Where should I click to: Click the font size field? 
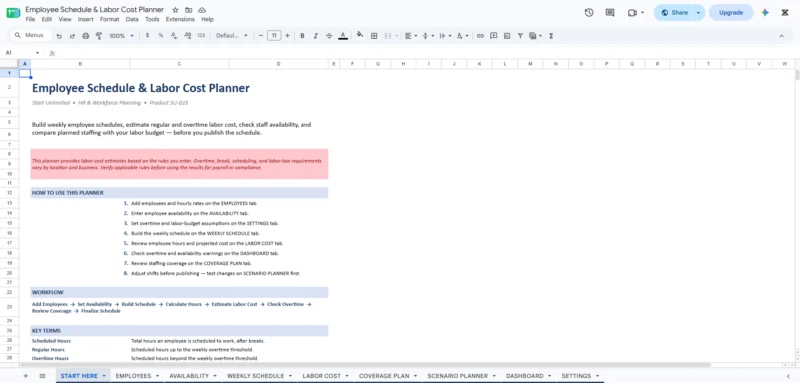[274, 36]
